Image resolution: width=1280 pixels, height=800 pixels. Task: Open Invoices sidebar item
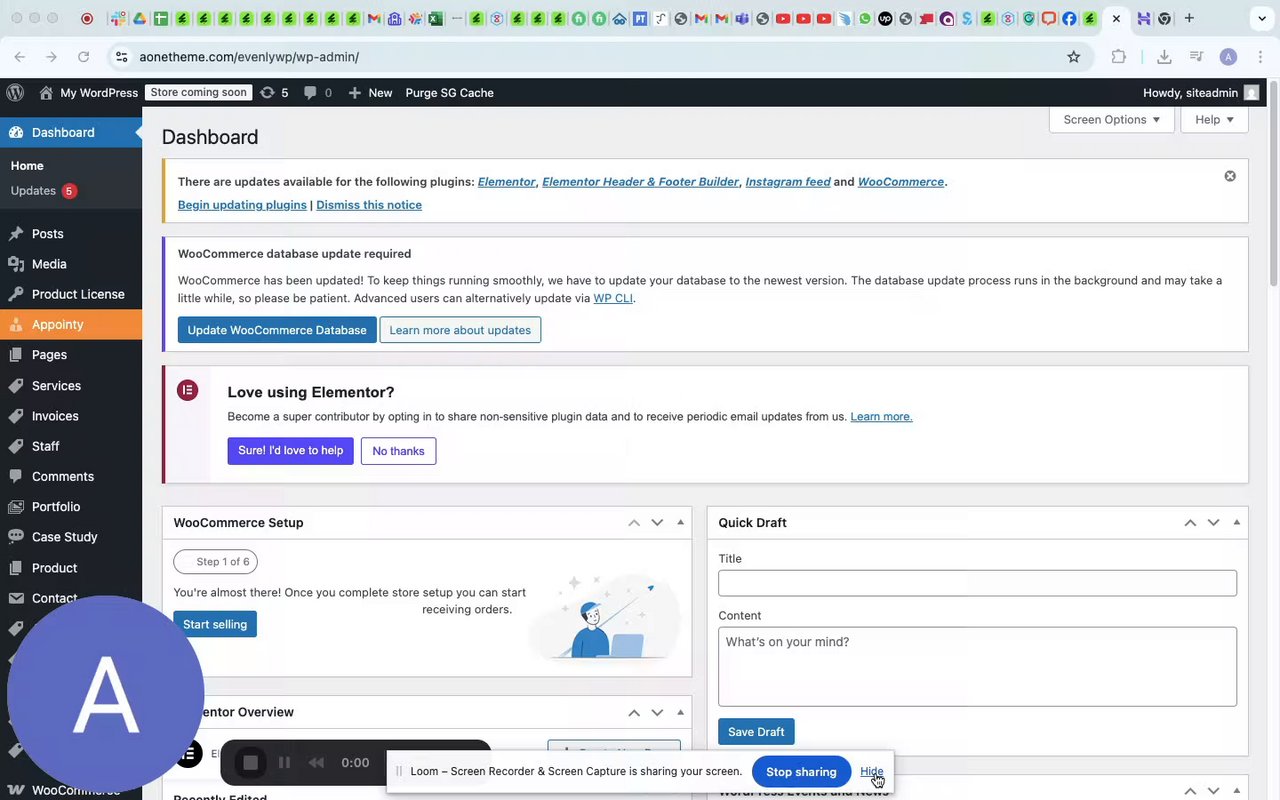(x=71, y=416)
